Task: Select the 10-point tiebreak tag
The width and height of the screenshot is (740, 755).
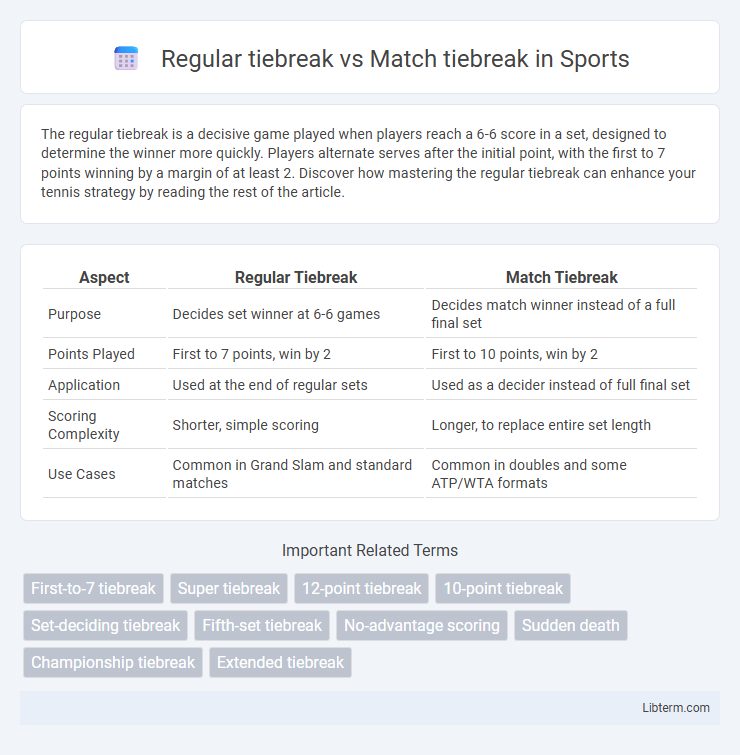Action: pyautogui.click(x=503, y=588)
